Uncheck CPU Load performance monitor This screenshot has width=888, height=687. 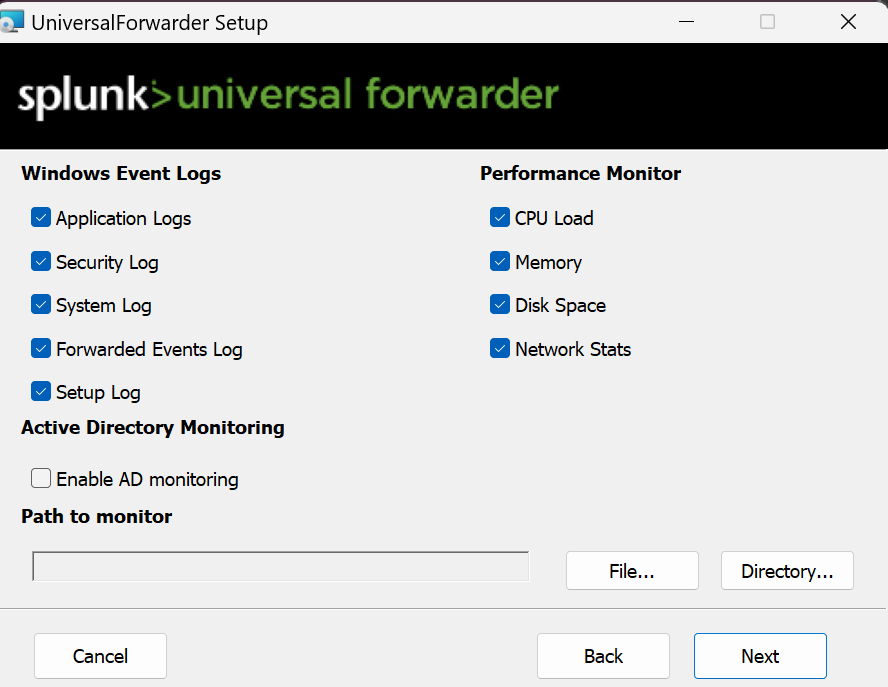[500, 217]
